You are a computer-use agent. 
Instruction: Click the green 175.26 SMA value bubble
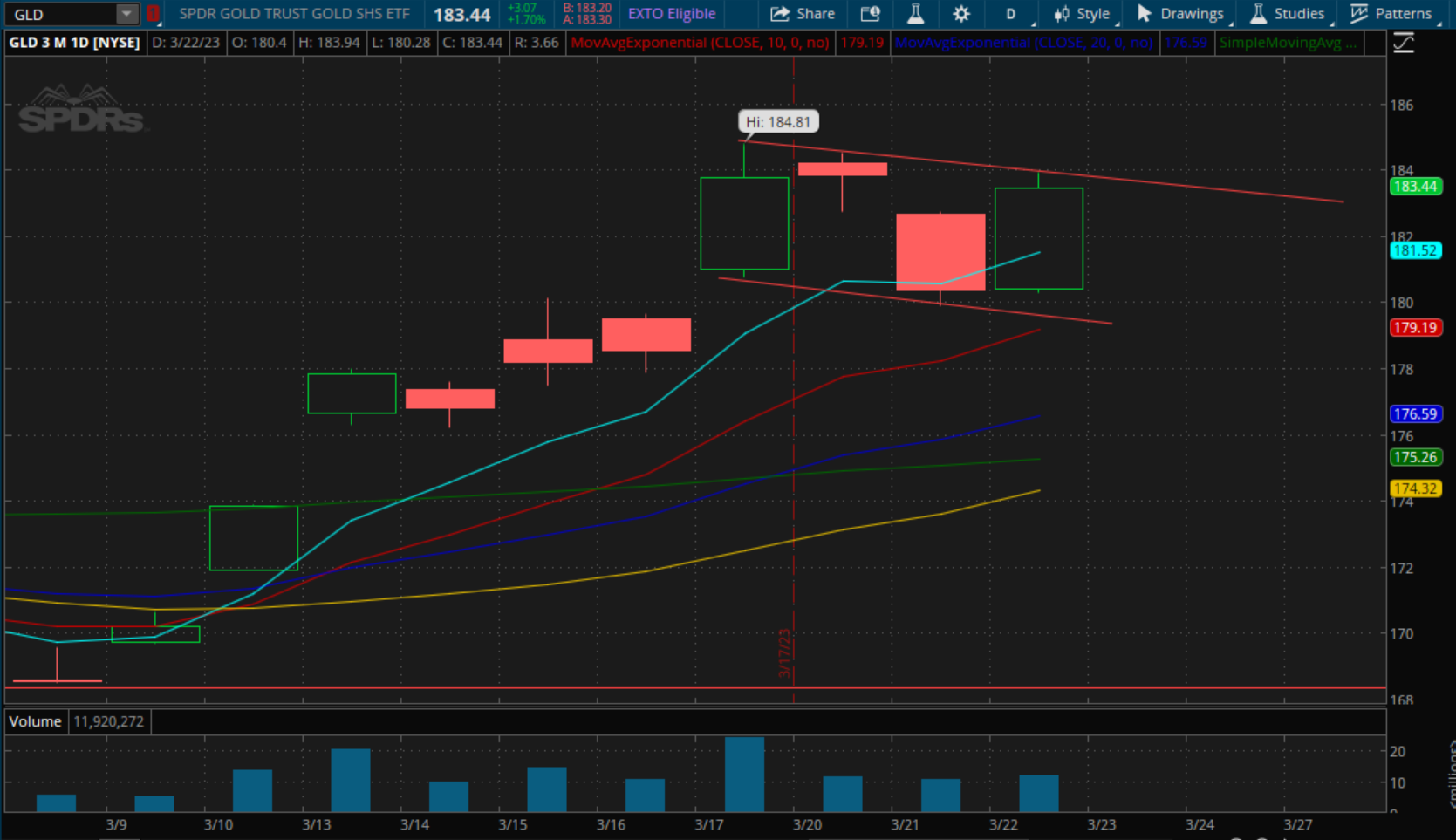(1414, 457)
